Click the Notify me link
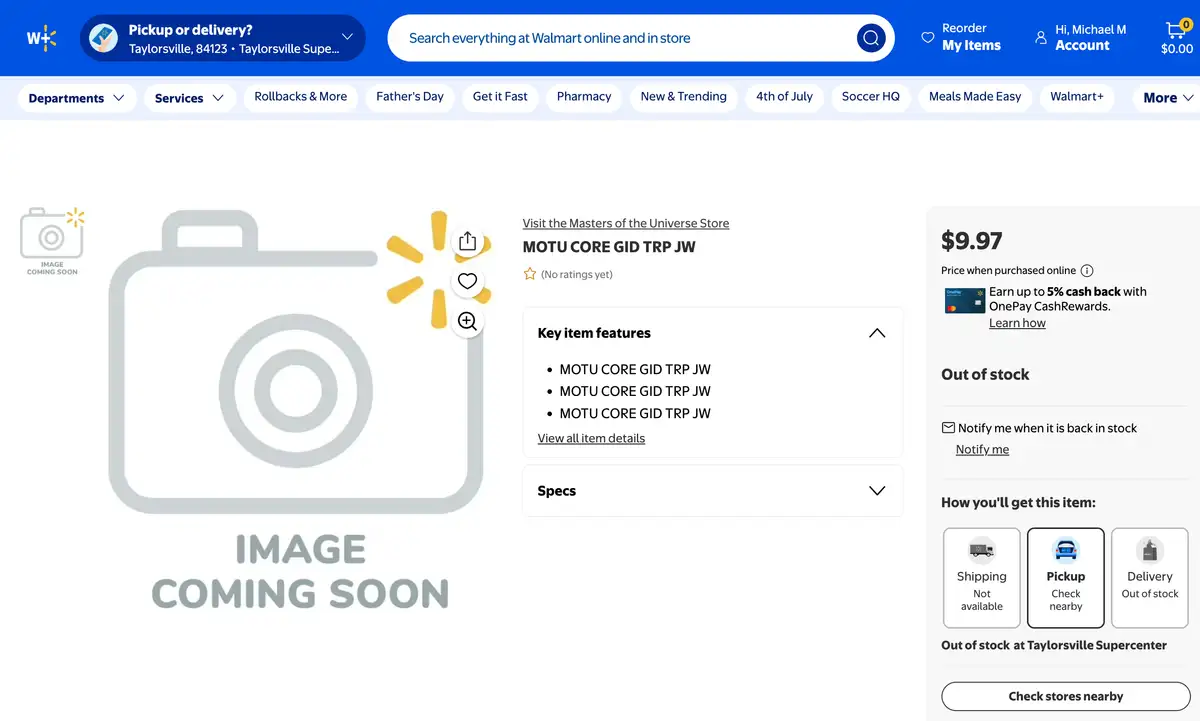1200x721 pixels. click(982, 449)
